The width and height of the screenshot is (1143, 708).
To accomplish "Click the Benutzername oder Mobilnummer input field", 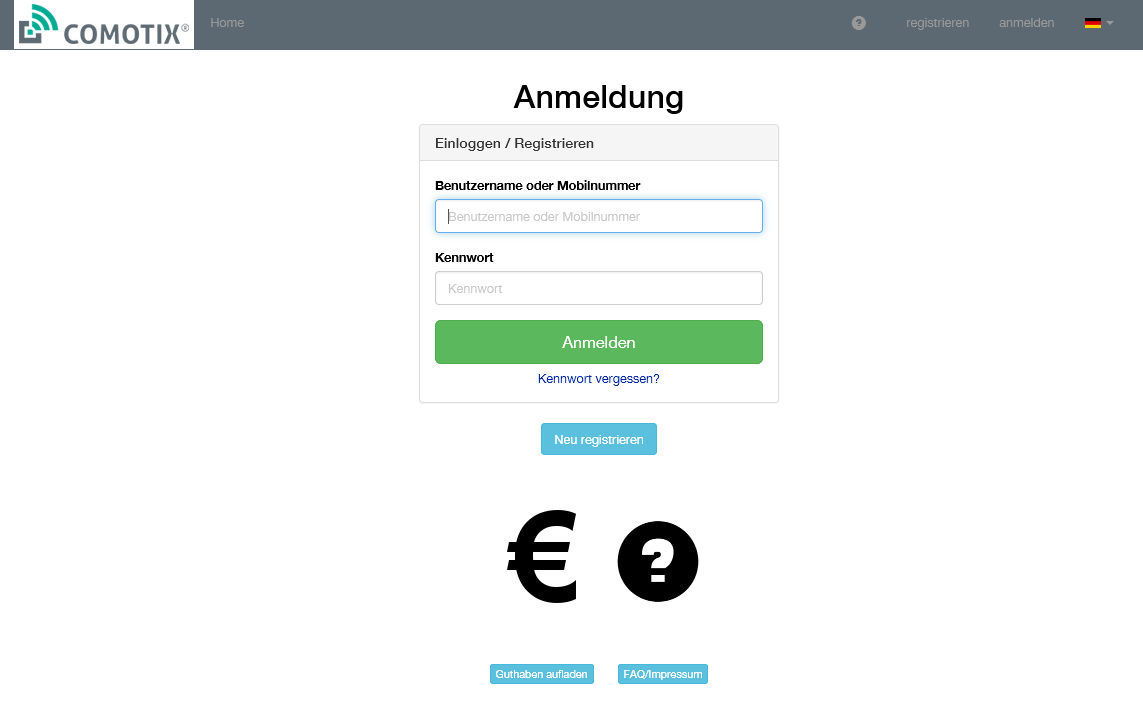I will click(x=598, y=216).
